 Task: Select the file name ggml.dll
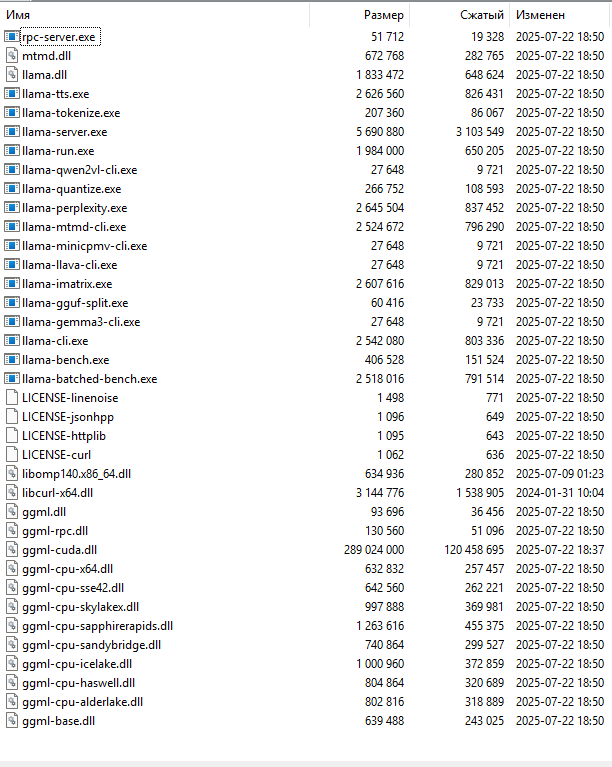point(44,512)
